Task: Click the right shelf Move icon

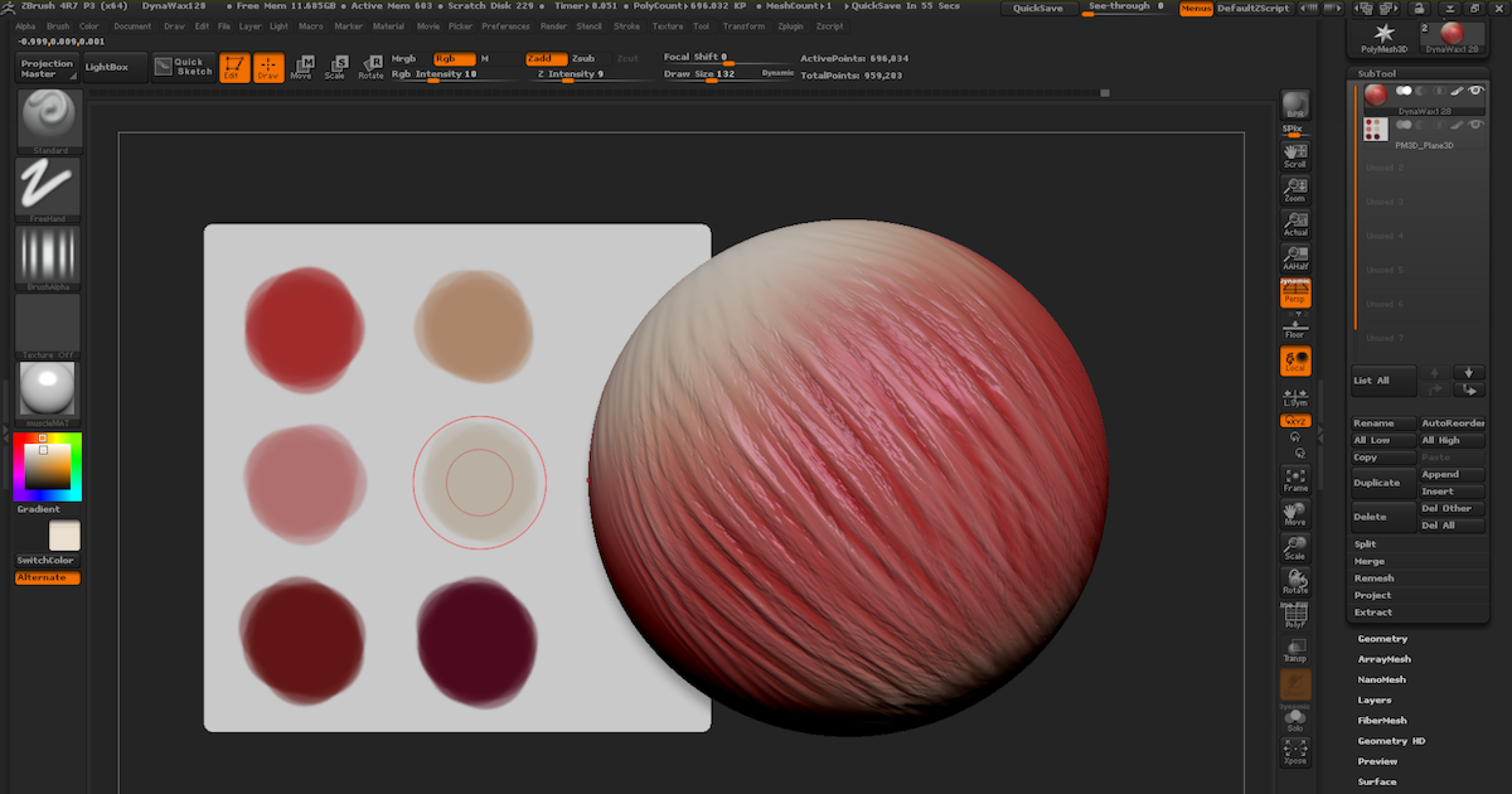Action: (x=1295, y=514)
